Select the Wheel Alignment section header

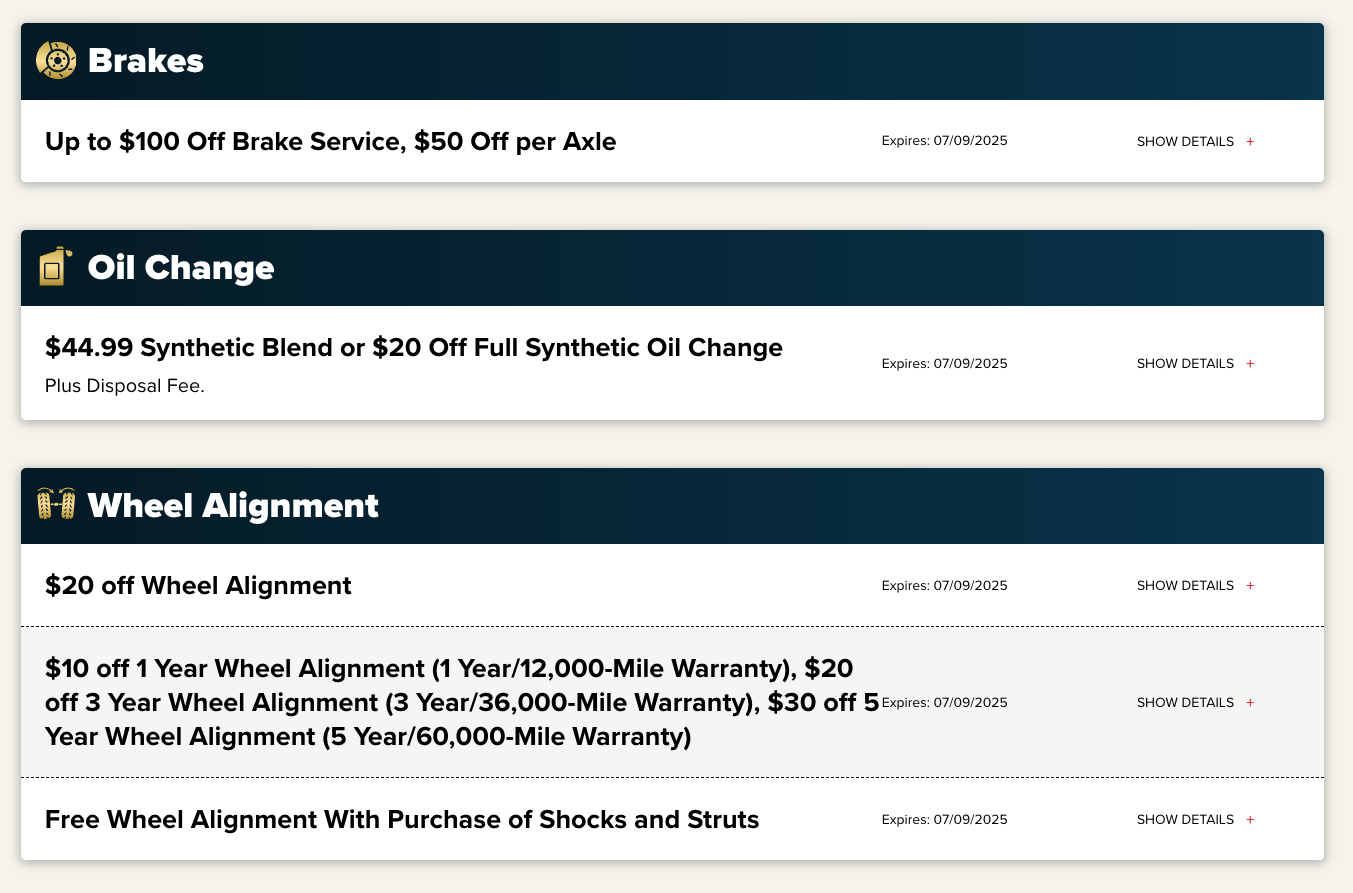(233, 506)
